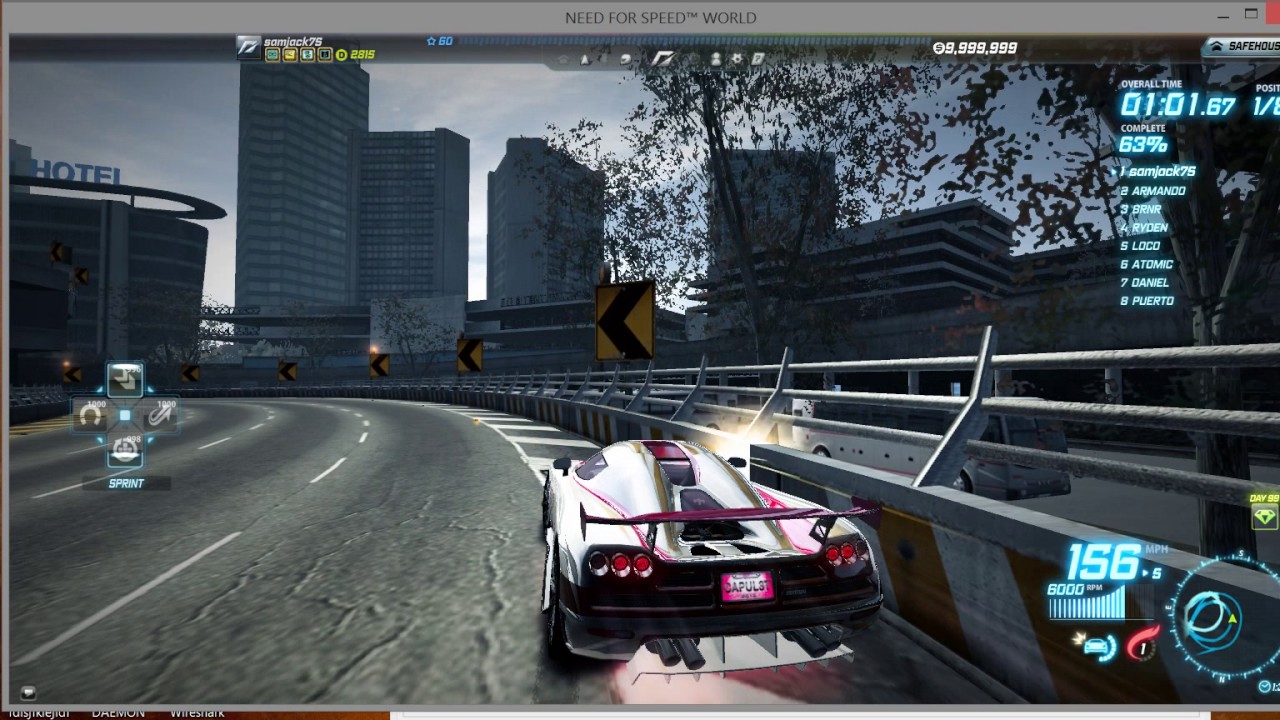Open the samjack75 player profile avatar
This screenshot has height=720, width=1280.
(246, 45)
